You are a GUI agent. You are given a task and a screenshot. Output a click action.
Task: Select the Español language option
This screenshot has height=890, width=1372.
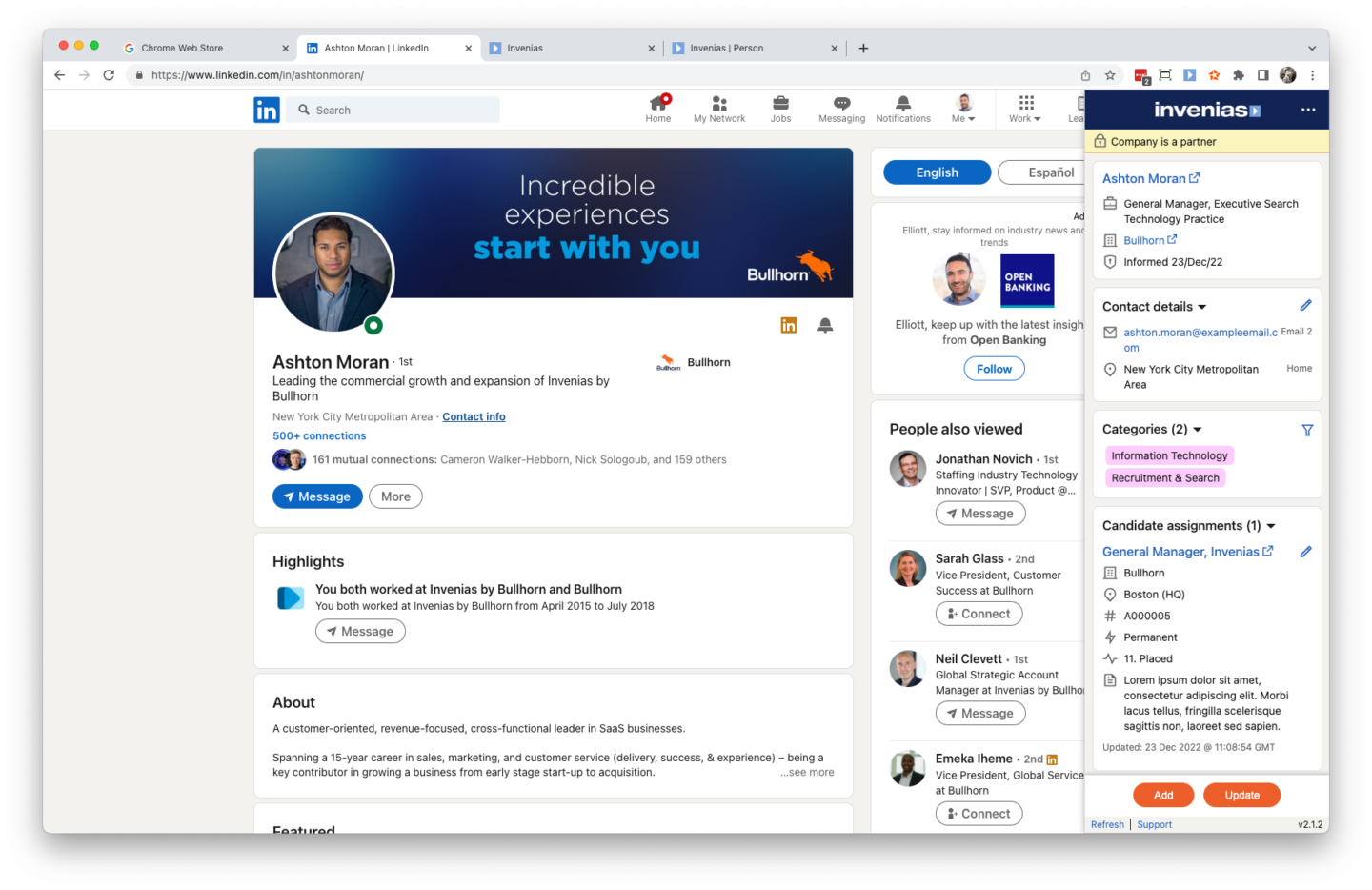coord(1049,172)
